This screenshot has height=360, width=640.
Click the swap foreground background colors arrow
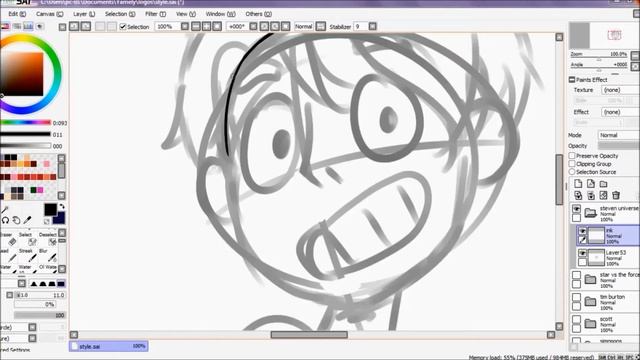click(x=62, y=206)
